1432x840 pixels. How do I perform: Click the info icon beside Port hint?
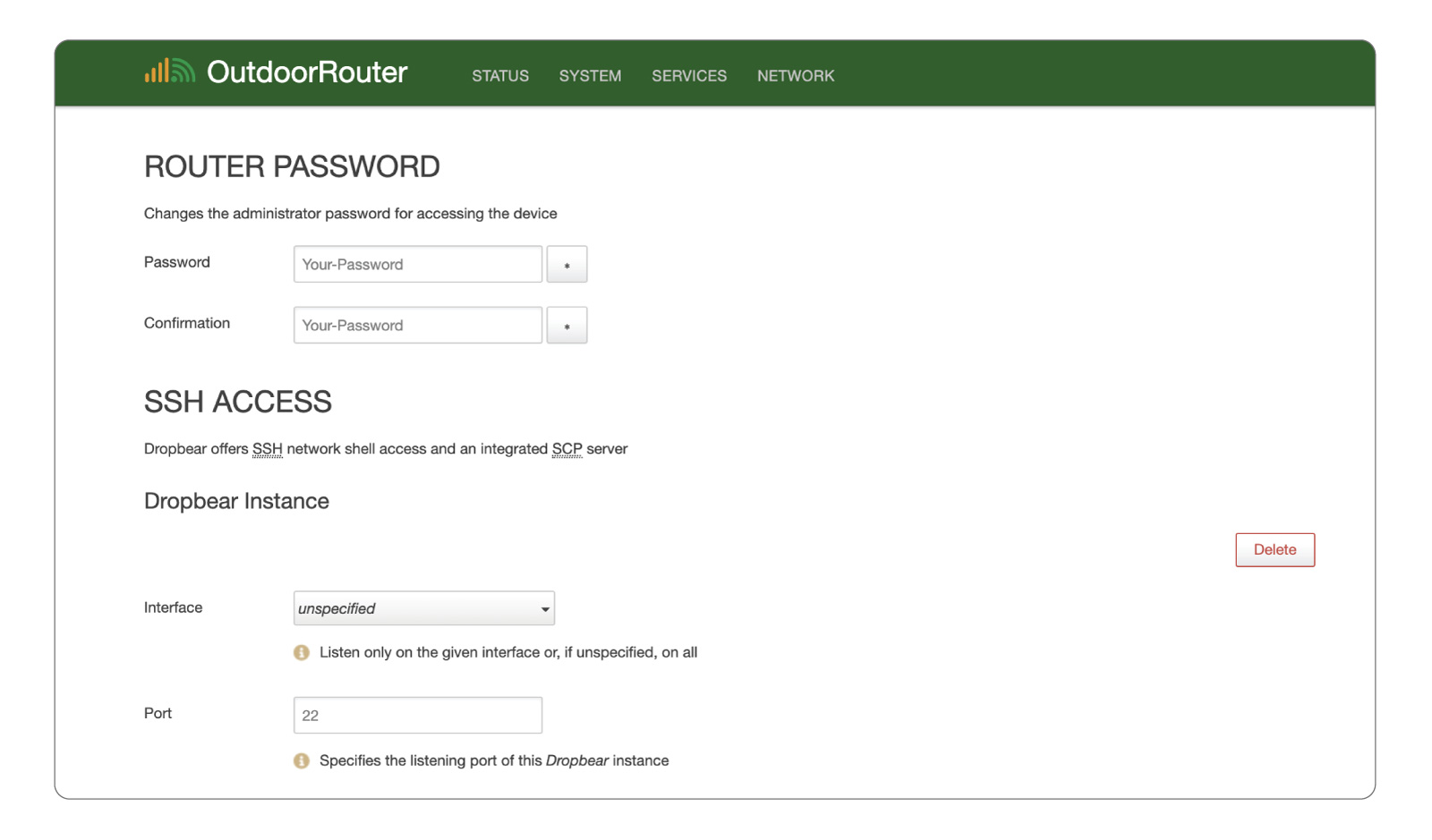302,760
